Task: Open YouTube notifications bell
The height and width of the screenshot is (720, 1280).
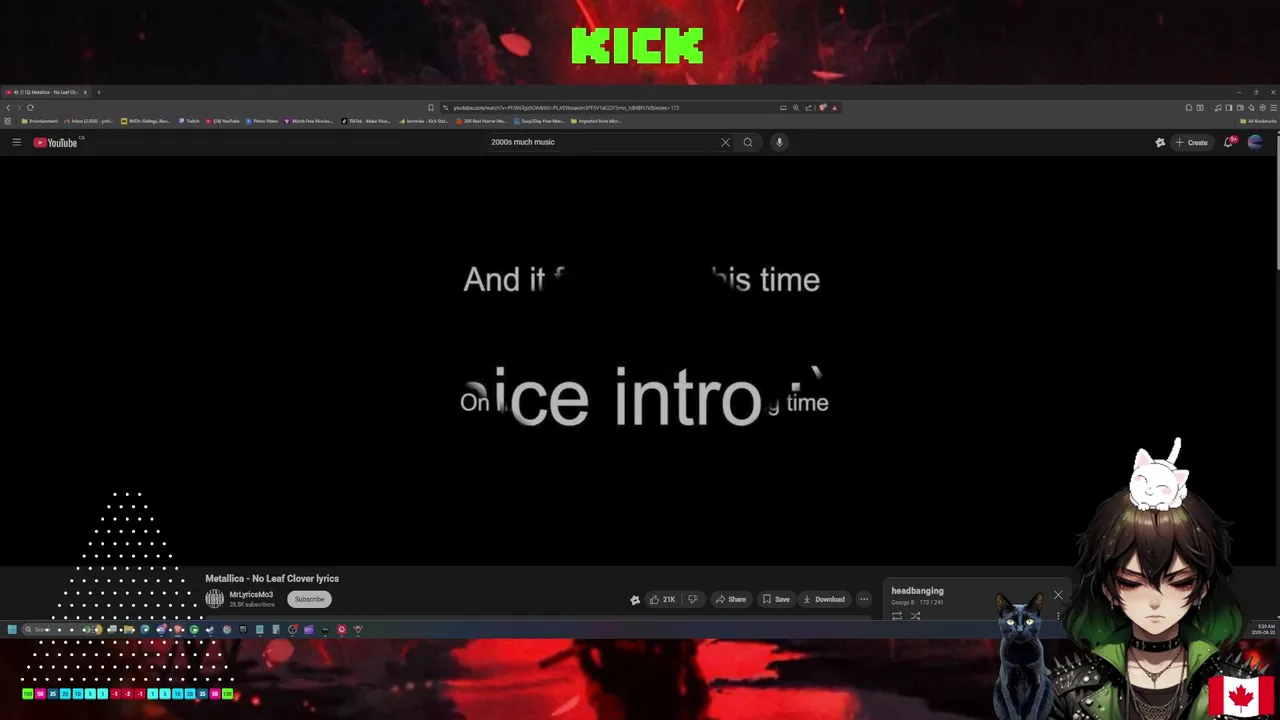Action: (x=1229, y=142)
